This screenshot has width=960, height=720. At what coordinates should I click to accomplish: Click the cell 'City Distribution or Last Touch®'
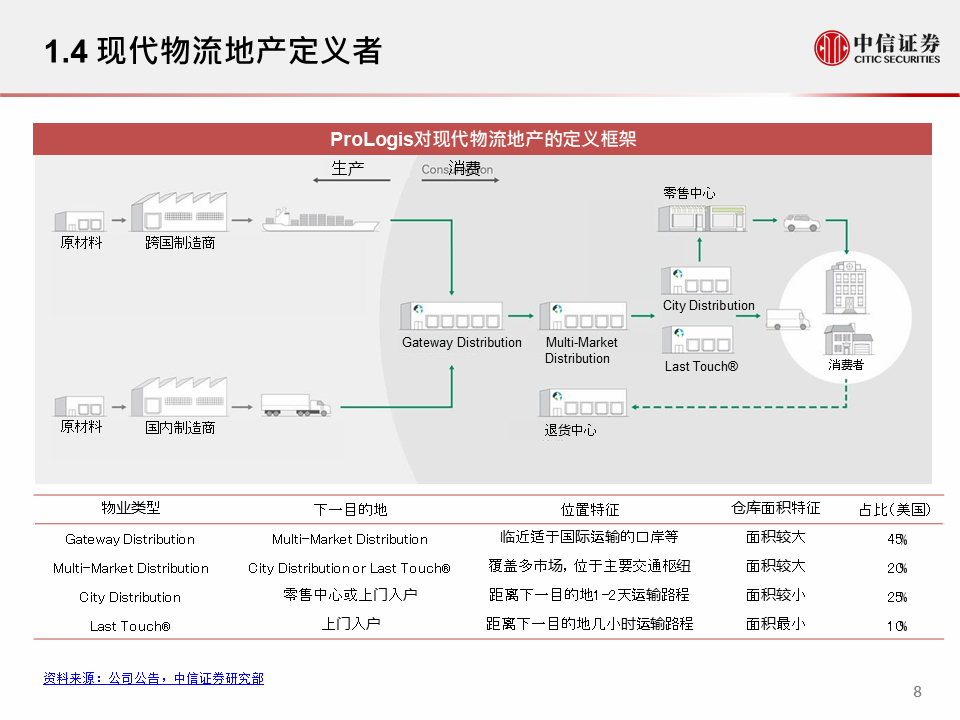349,568
